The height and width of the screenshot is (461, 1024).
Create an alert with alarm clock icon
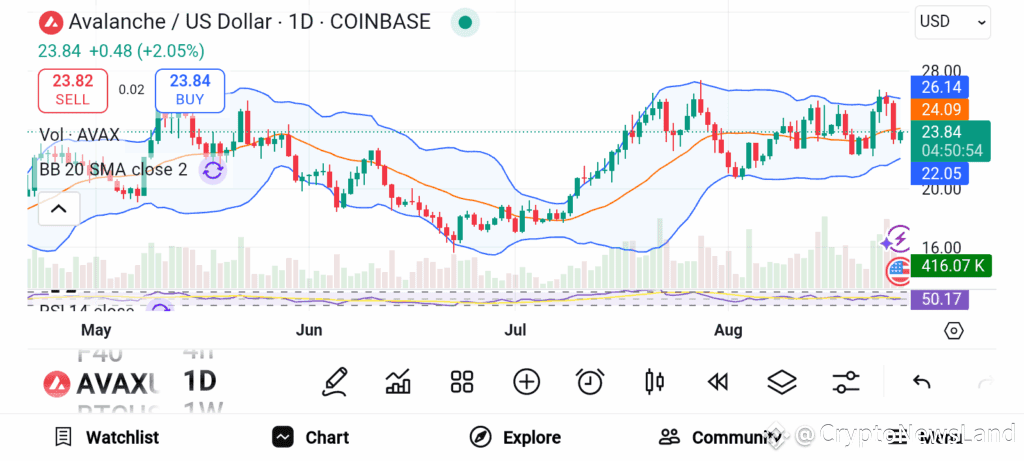(x=590, y=382)
